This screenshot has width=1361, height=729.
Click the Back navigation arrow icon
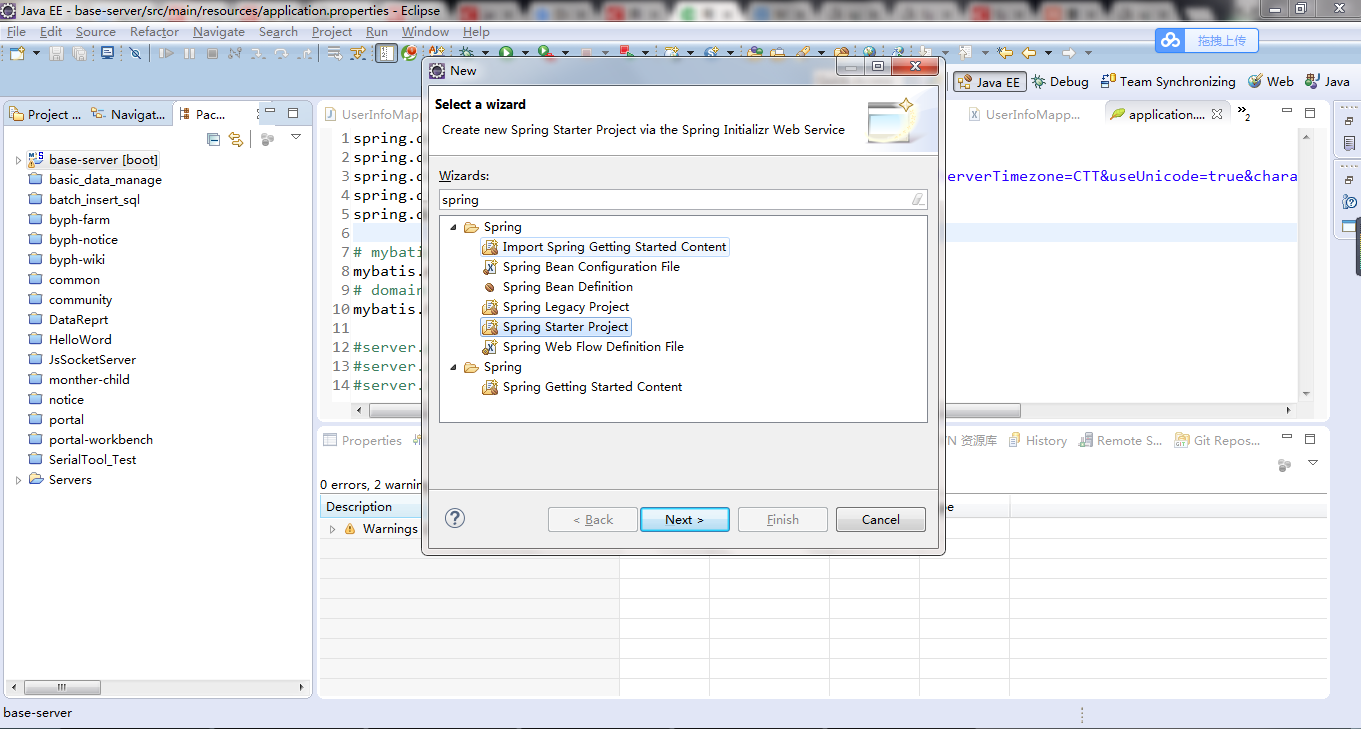[1028, 52]
